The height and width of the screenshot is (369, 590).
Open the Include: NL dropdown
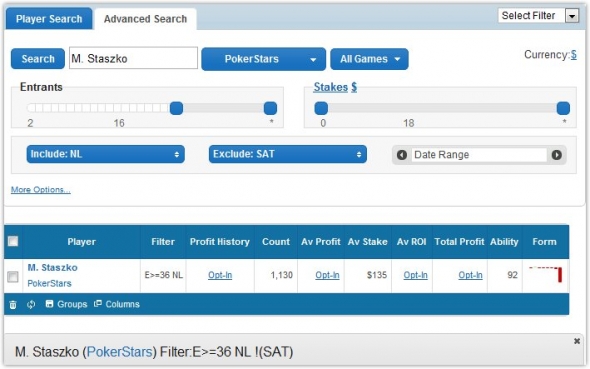coord(105,154)
